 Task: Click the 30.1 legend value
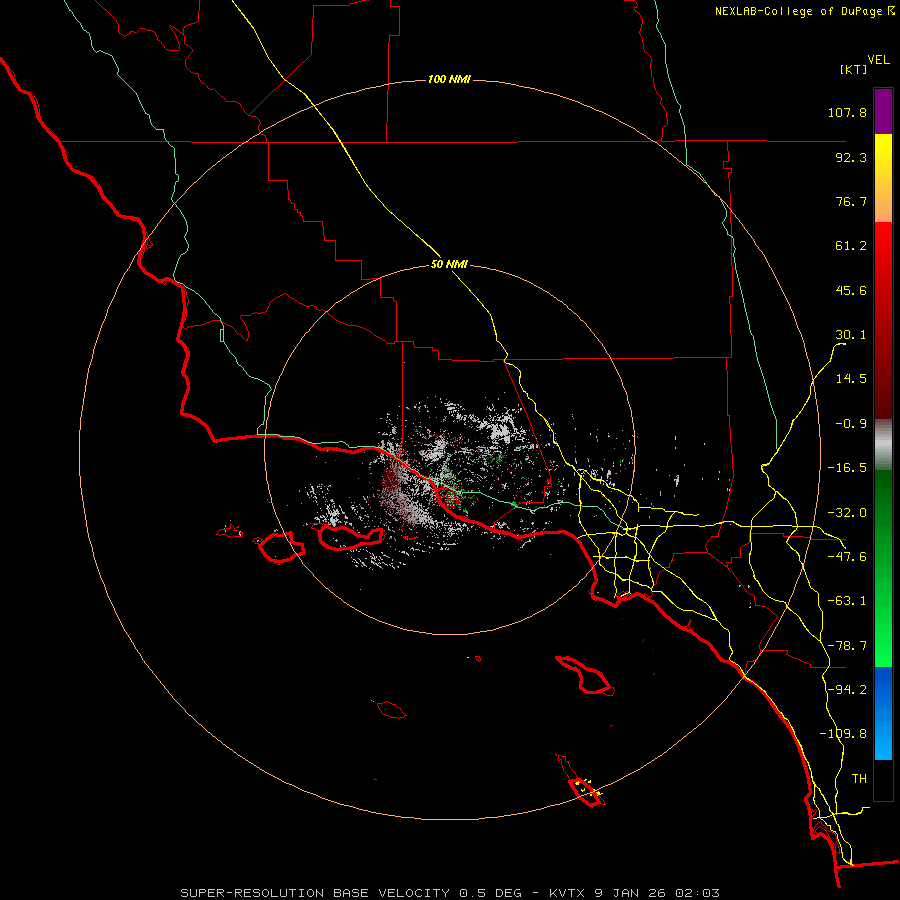[x=851, y=335]
